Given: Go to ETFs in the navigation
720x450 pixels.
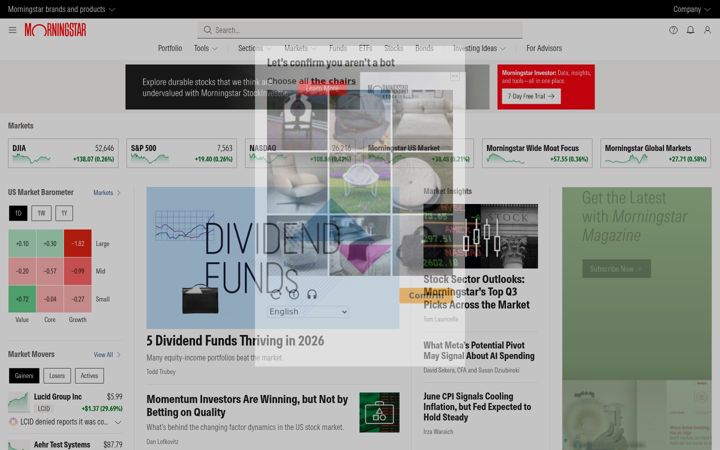Looking at the screenshot, I should click(366, 48).
